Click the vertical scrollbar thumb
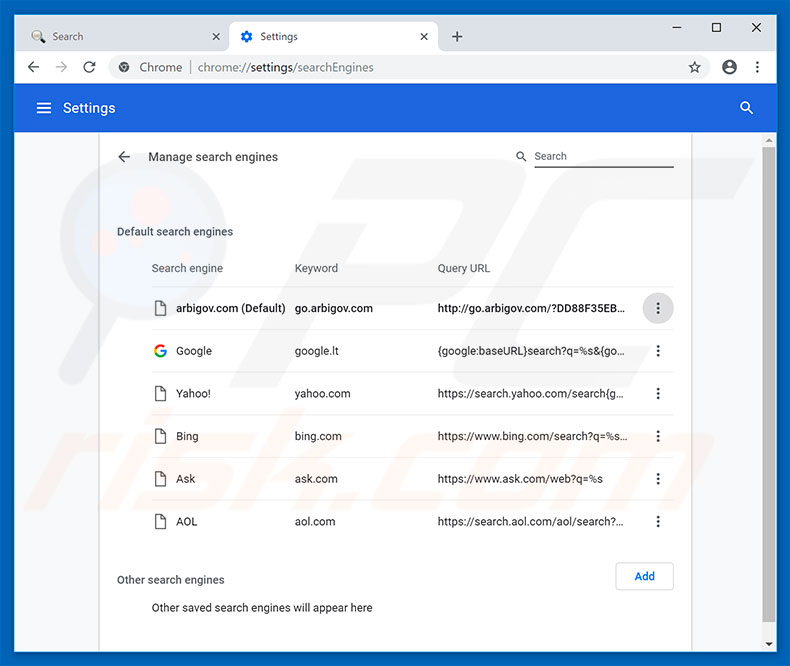This screenshot has width=790, height=666. pyautogui.click(x=768, y=384)
